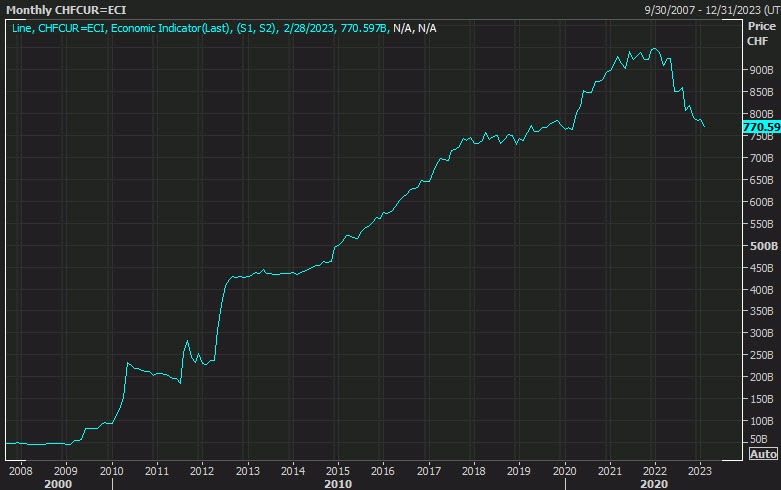Select the 2015 year label on time axis
781x490 pixels.
tap(337, 469)
